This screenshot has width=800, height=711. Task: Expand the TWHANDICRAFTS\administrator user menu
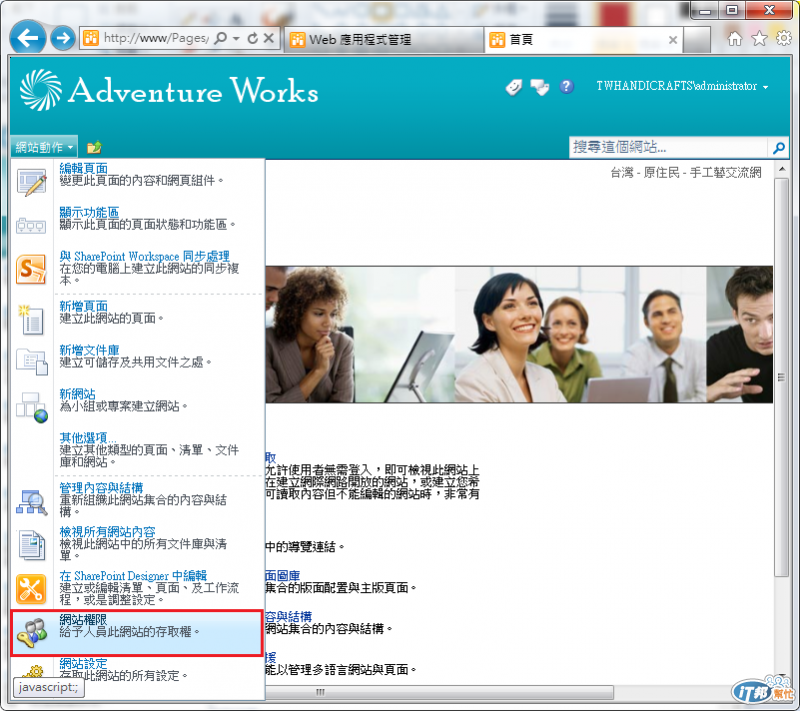[x=682, y=86]
